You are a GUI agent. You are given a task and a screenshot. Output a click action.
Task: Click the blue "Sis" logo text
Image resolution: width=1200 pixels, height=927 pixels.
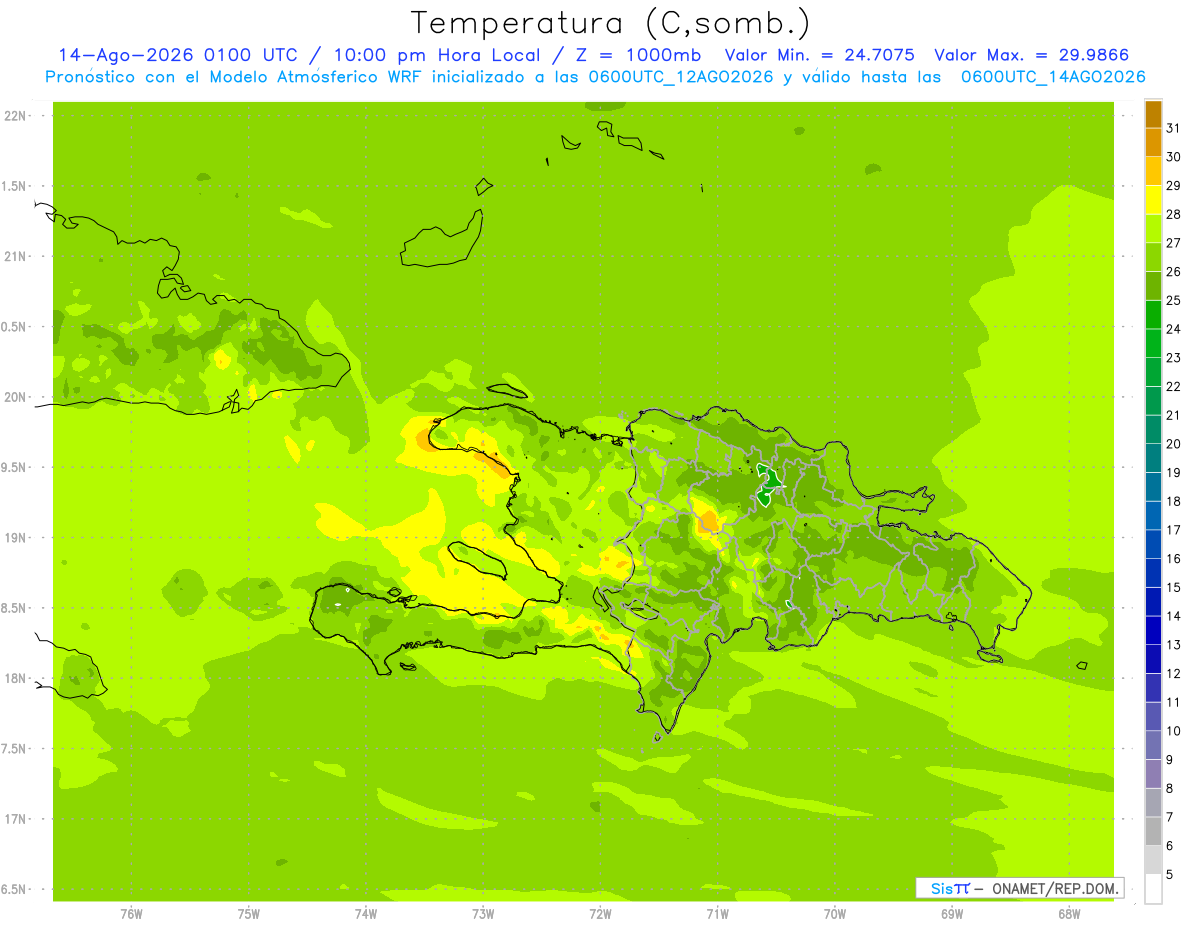(x=942, y=888)
